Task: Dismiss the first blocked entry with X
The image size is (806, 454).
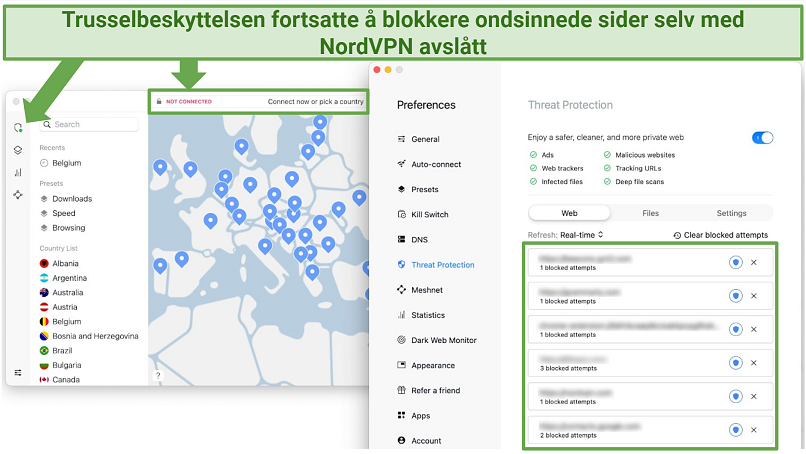Action: pyautogui.click(x=754, y=262)
